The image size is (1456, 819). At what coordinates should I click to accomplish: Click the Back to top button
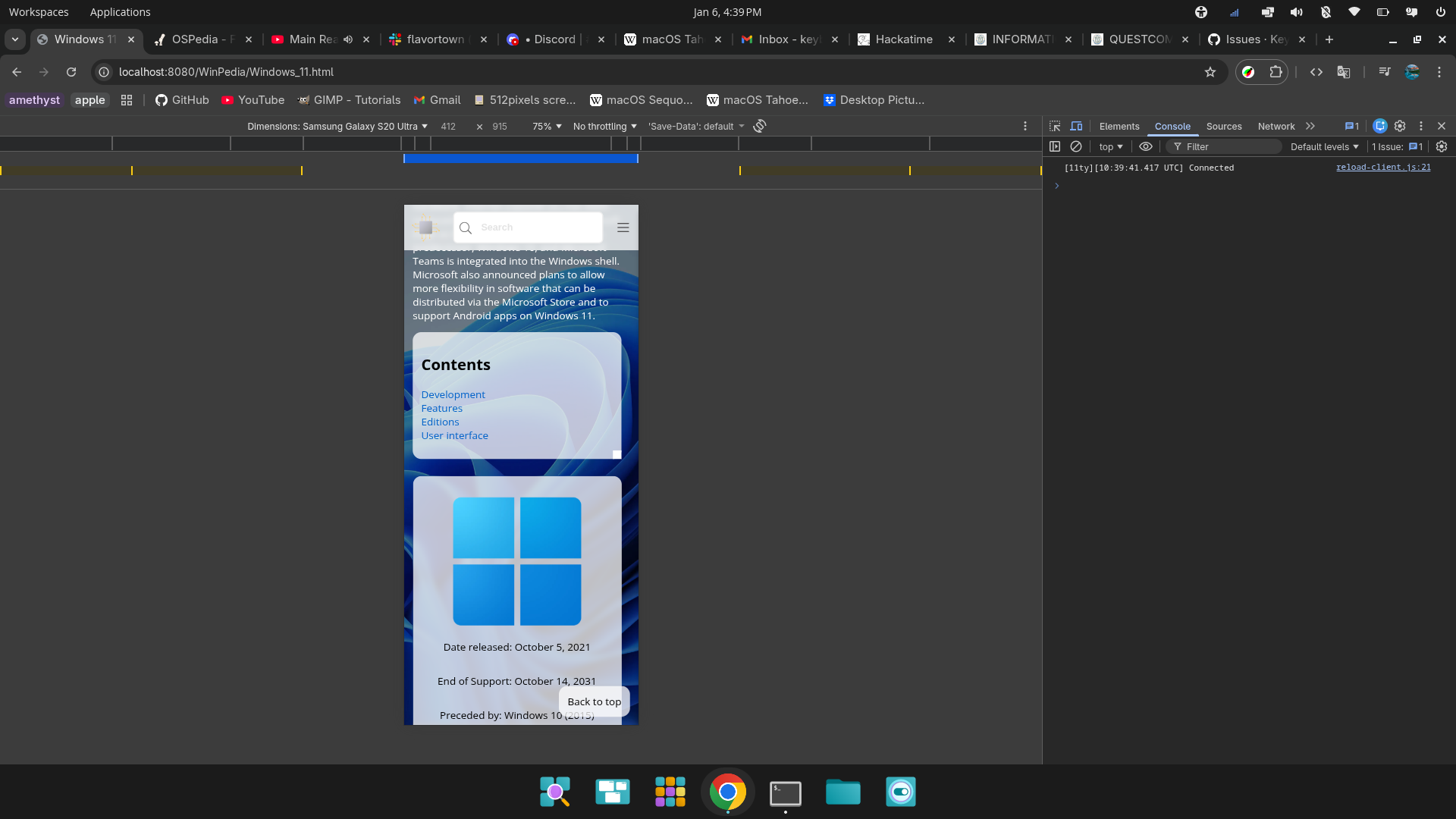coord(594,701)
